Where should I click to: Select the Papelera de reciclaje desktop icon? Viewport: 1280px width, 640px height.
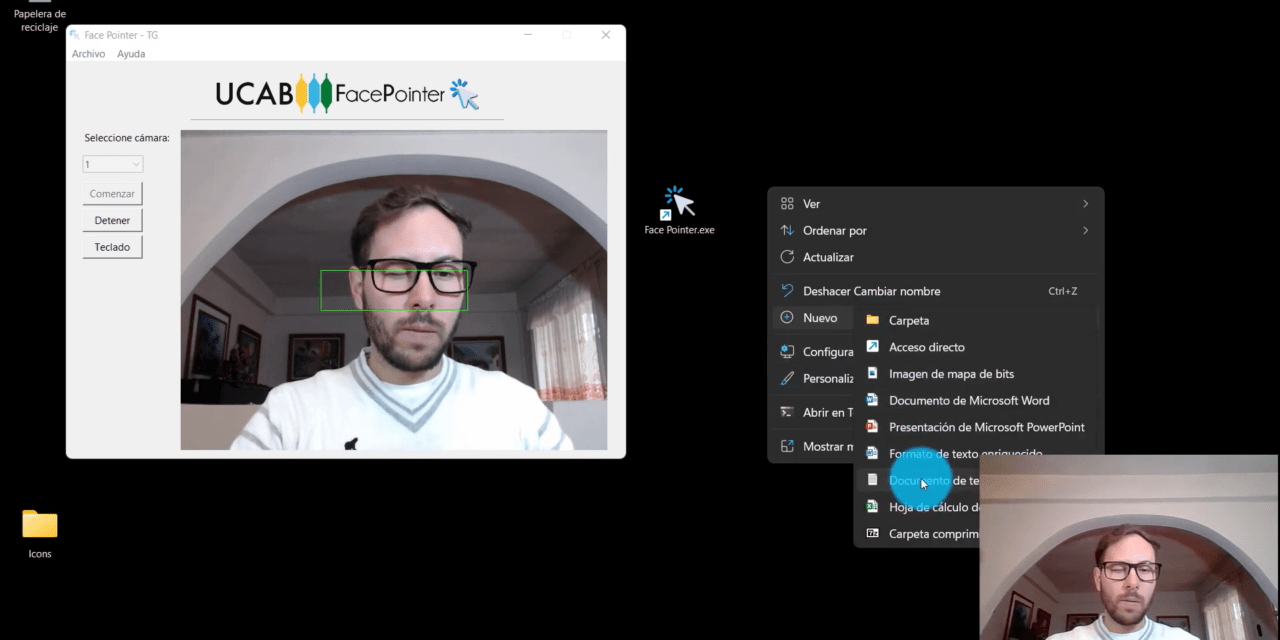pyautogui.click(x=40, y=14)
